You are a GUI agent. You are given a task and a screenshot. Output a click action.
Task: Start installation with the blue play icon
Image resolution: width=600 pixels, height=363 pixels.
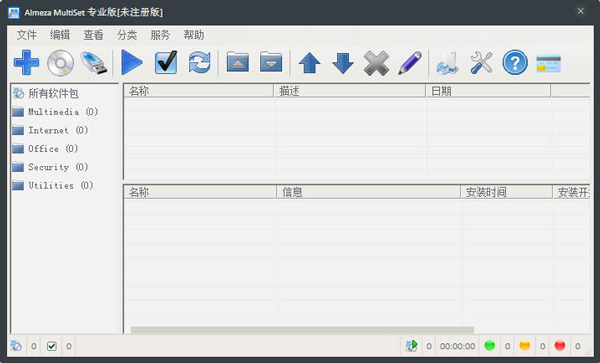tap(132, 62)
